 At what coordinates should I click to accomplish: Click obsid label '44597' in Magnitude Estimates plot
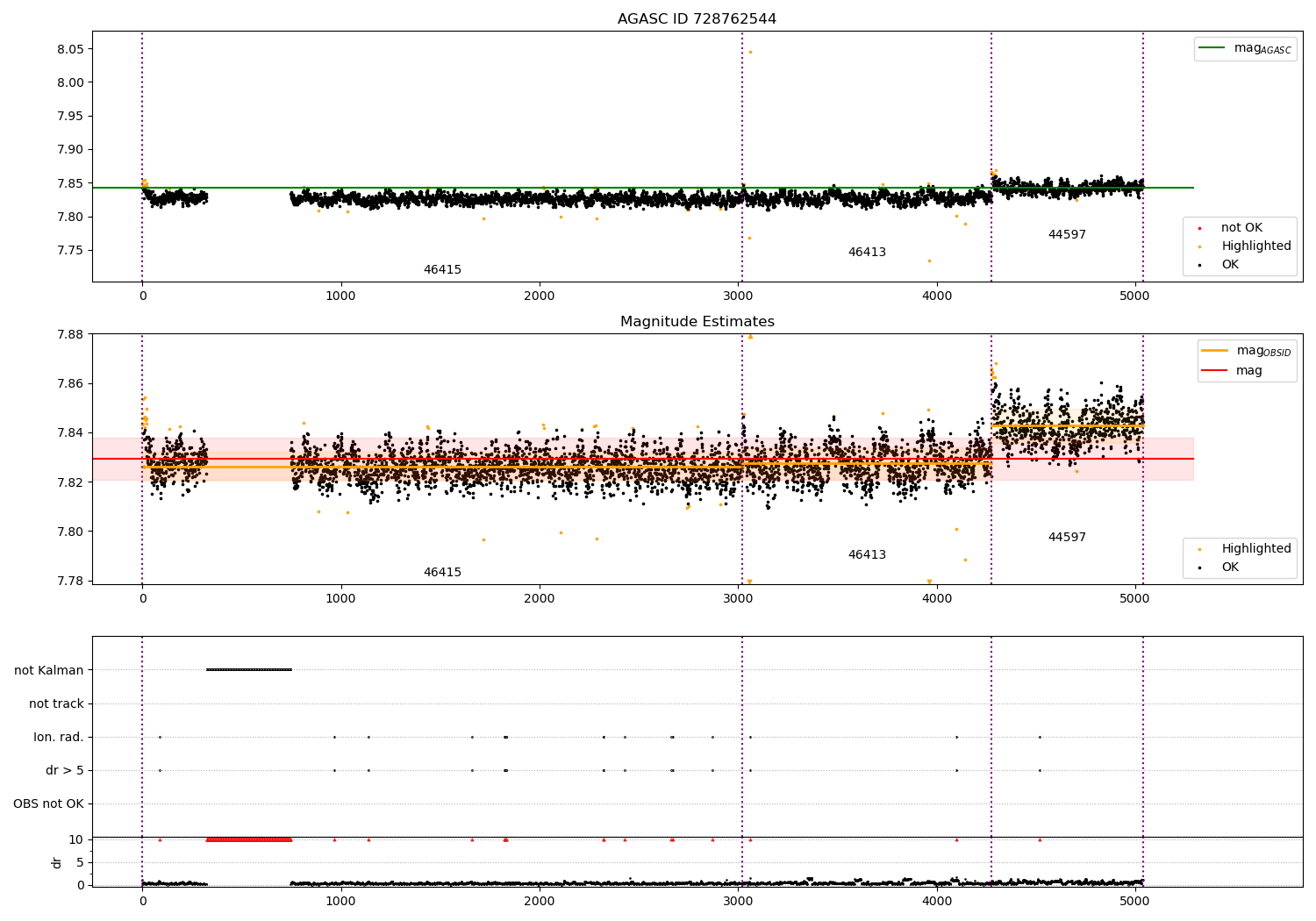1067,538
